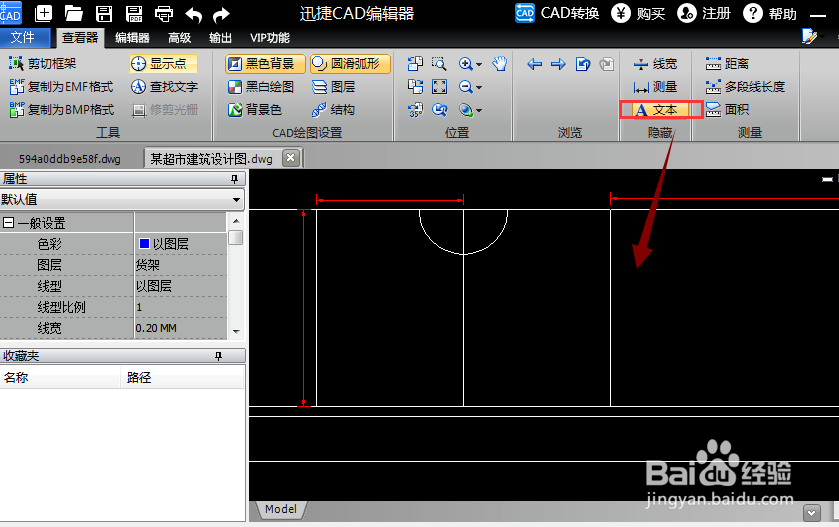Redo the last action
This screenshot has width=839, height=527.
(221, 14)
